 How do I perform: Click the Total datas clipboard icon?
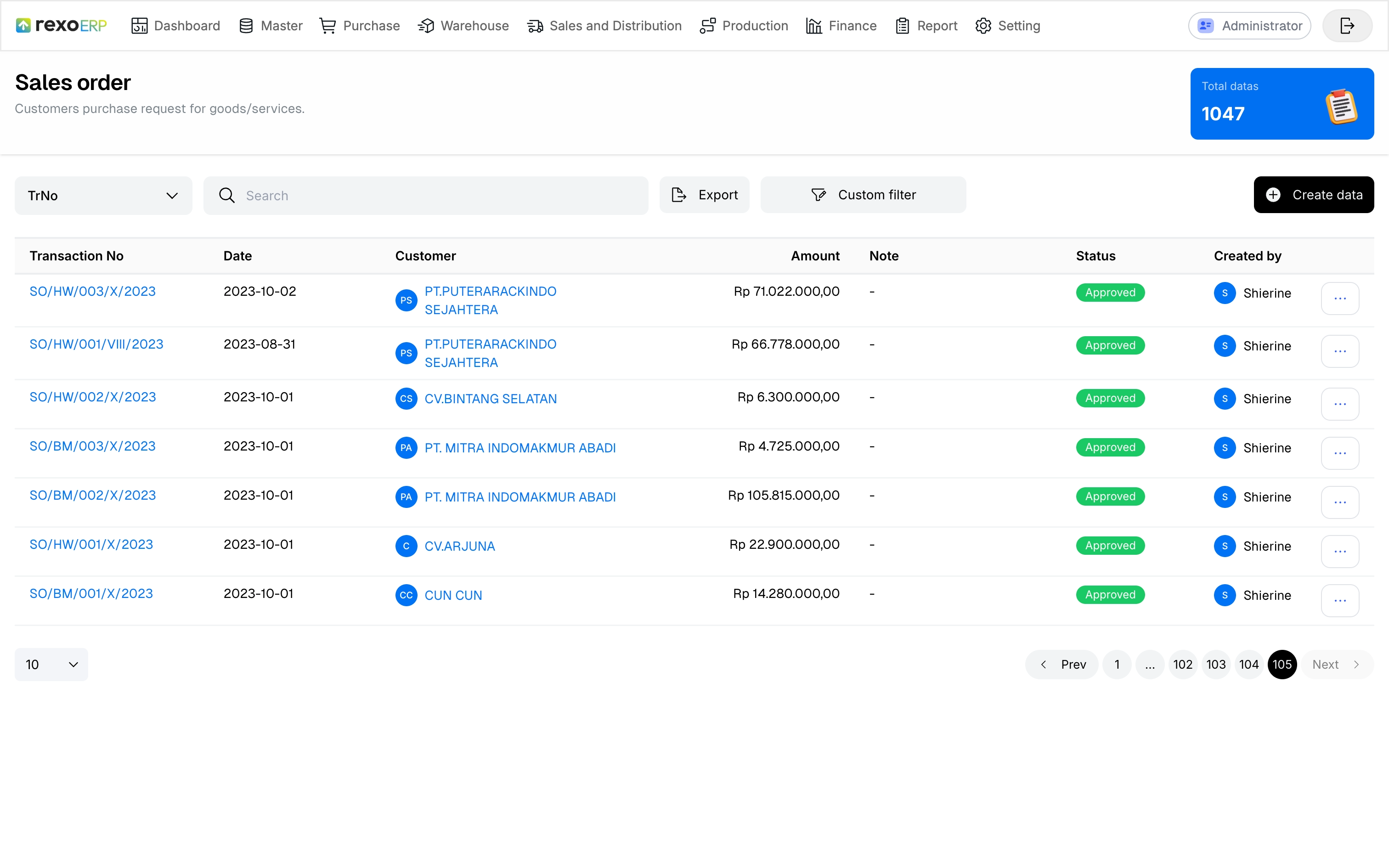pos(1341,107)
